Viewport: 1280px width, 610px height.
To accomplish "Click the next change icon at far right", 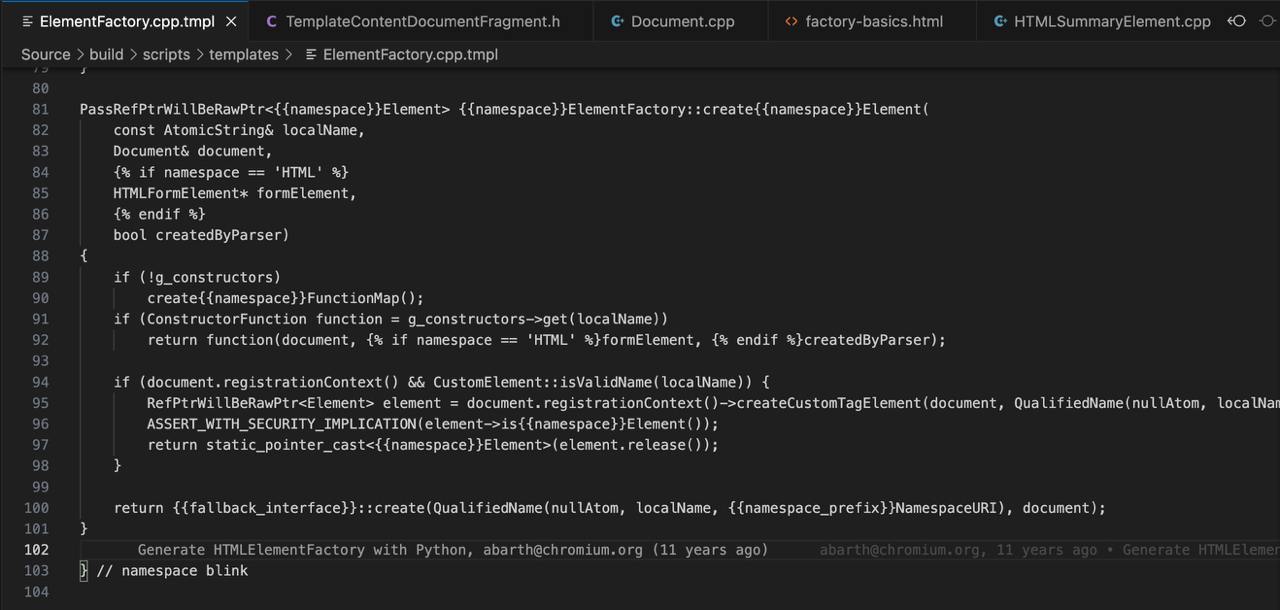I will pyautogui.click(x=1269, y=21).
